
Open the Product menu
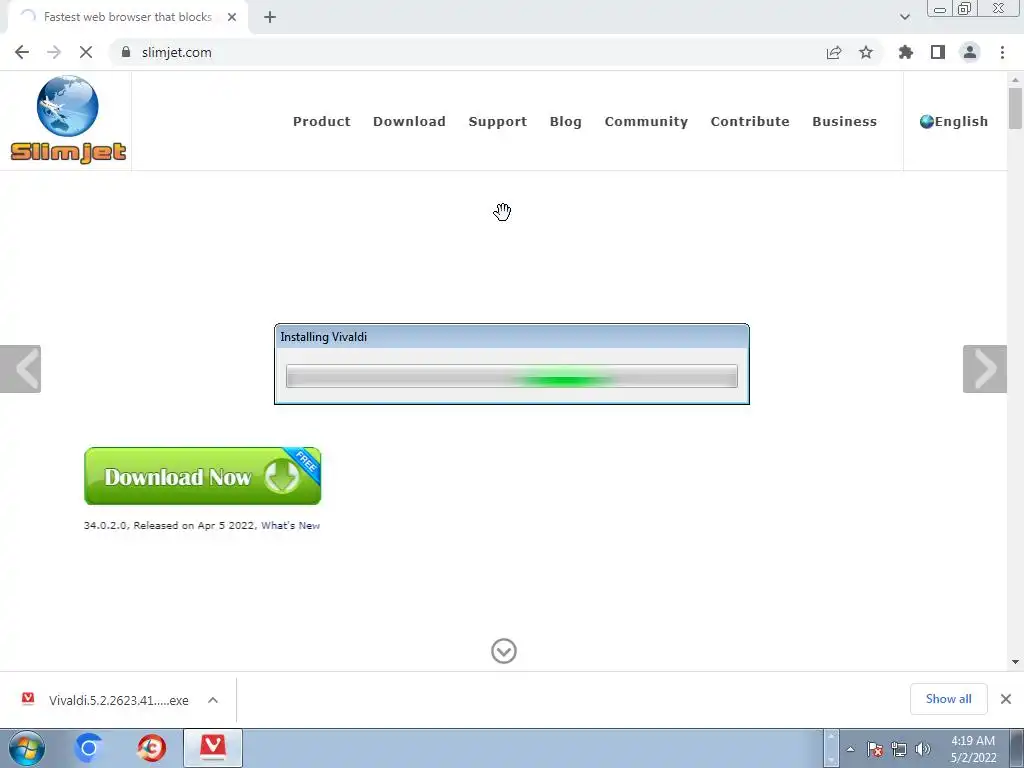tap(321, 121)
